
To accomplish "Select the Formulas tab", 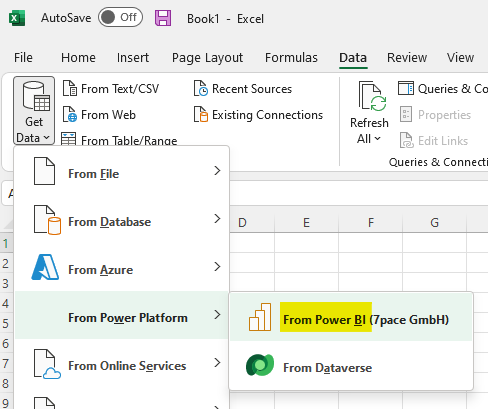I will click(x=291, y=58).
